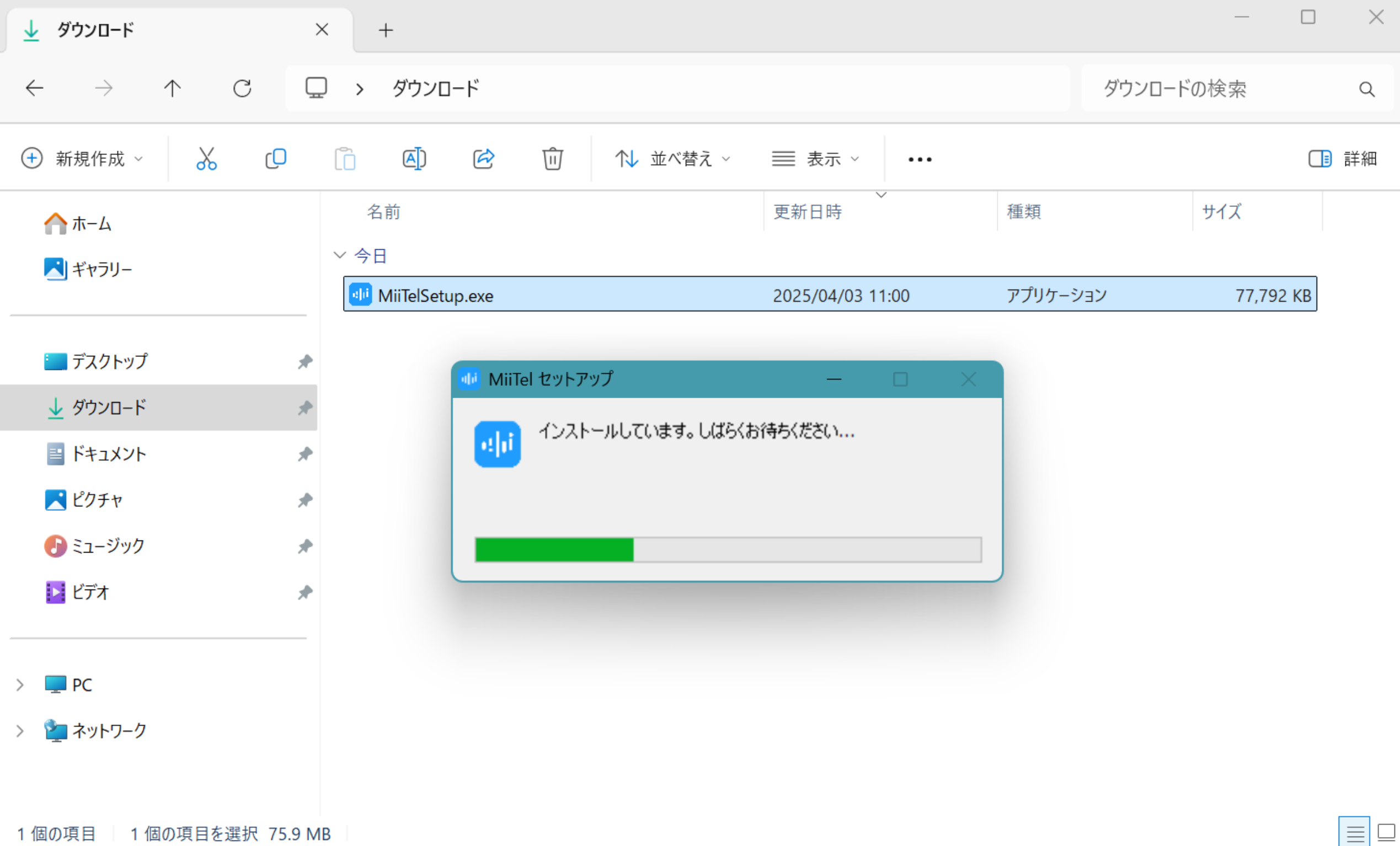Click the MiiTel セットアップ title bar icon
1400x846 pixels.
pos(469,379)
